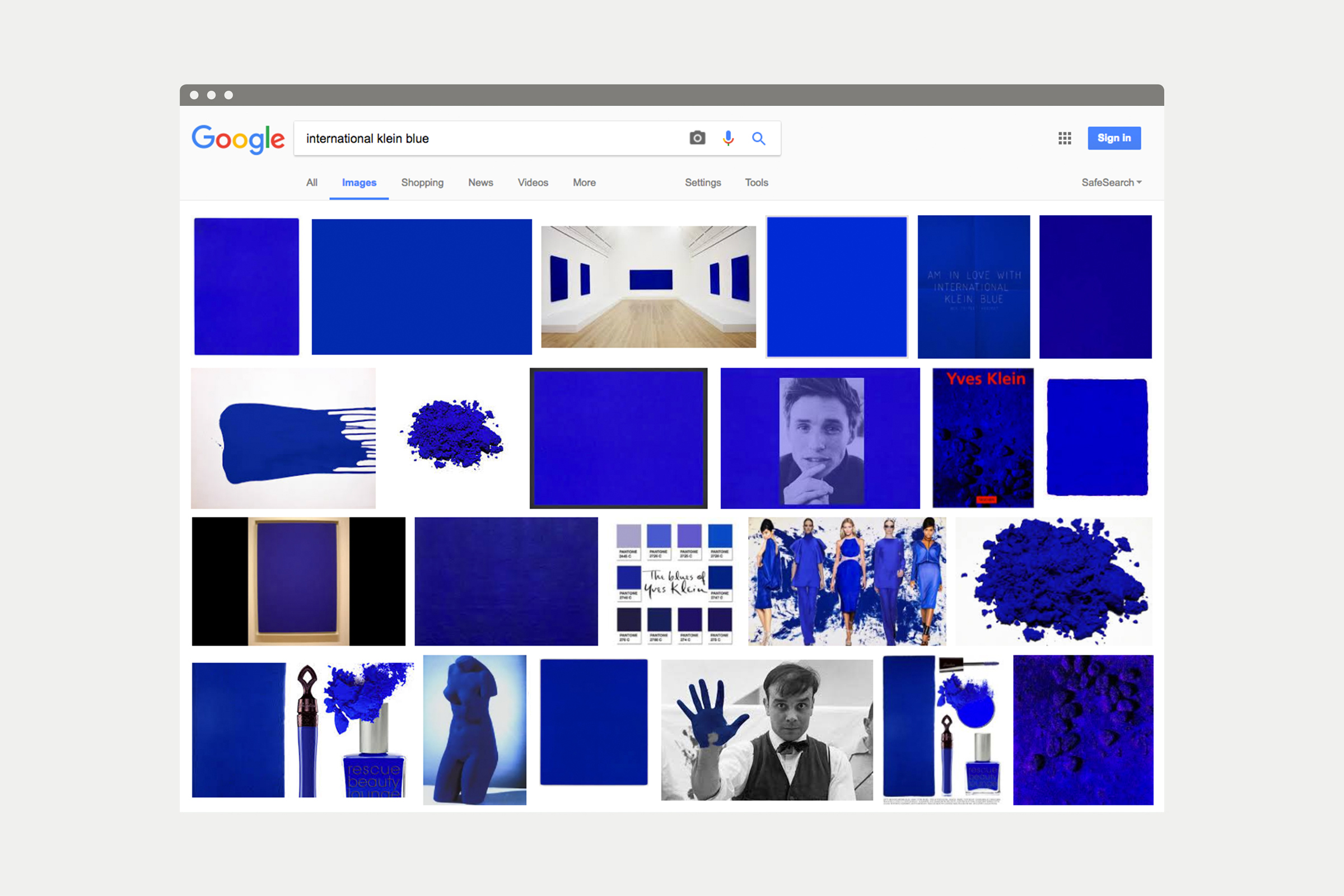
Task: Open the blue Venus torso sculpture image
Action: click(474, 730)
